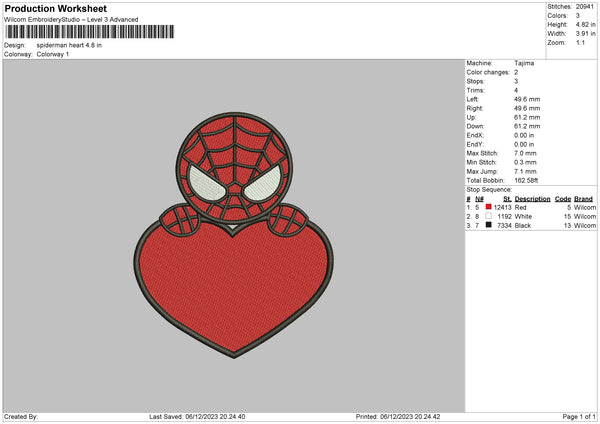This screenshot has height=424, width=600.
Task: Click the code 13 in the Black row
Action: point(567,226)
